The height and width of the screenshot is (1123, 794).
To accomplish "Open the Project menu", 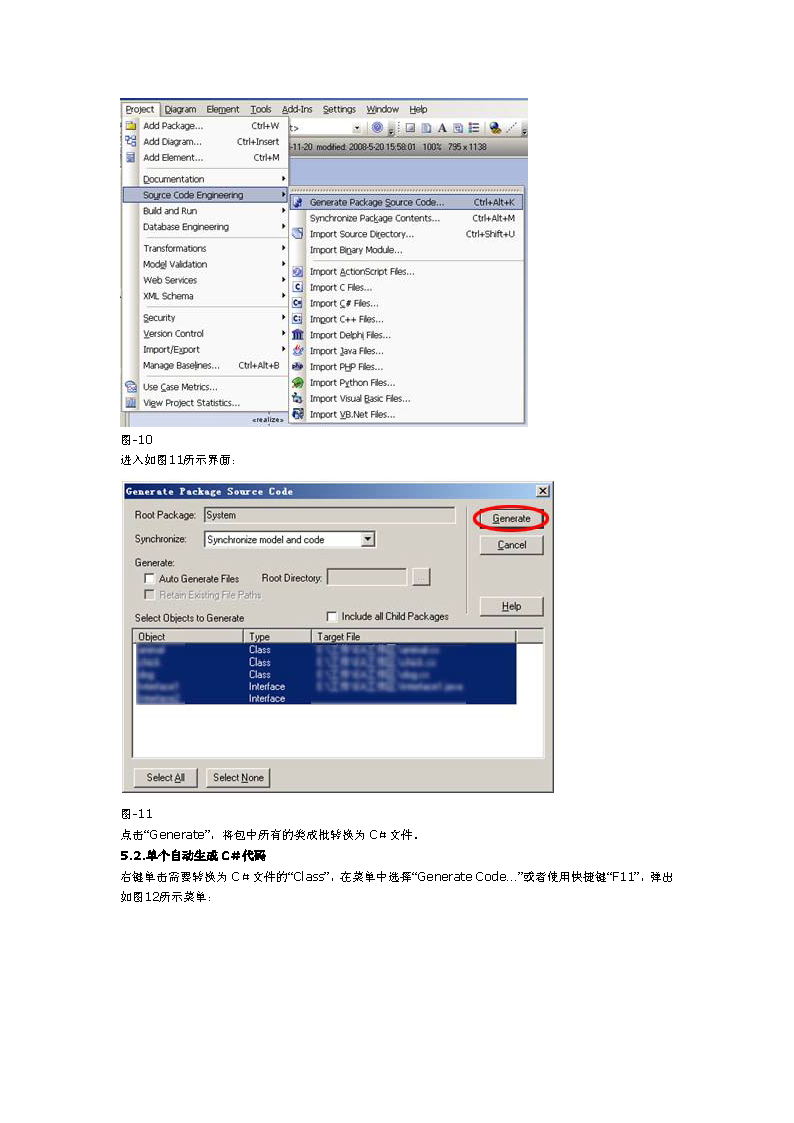I will 140,110.
